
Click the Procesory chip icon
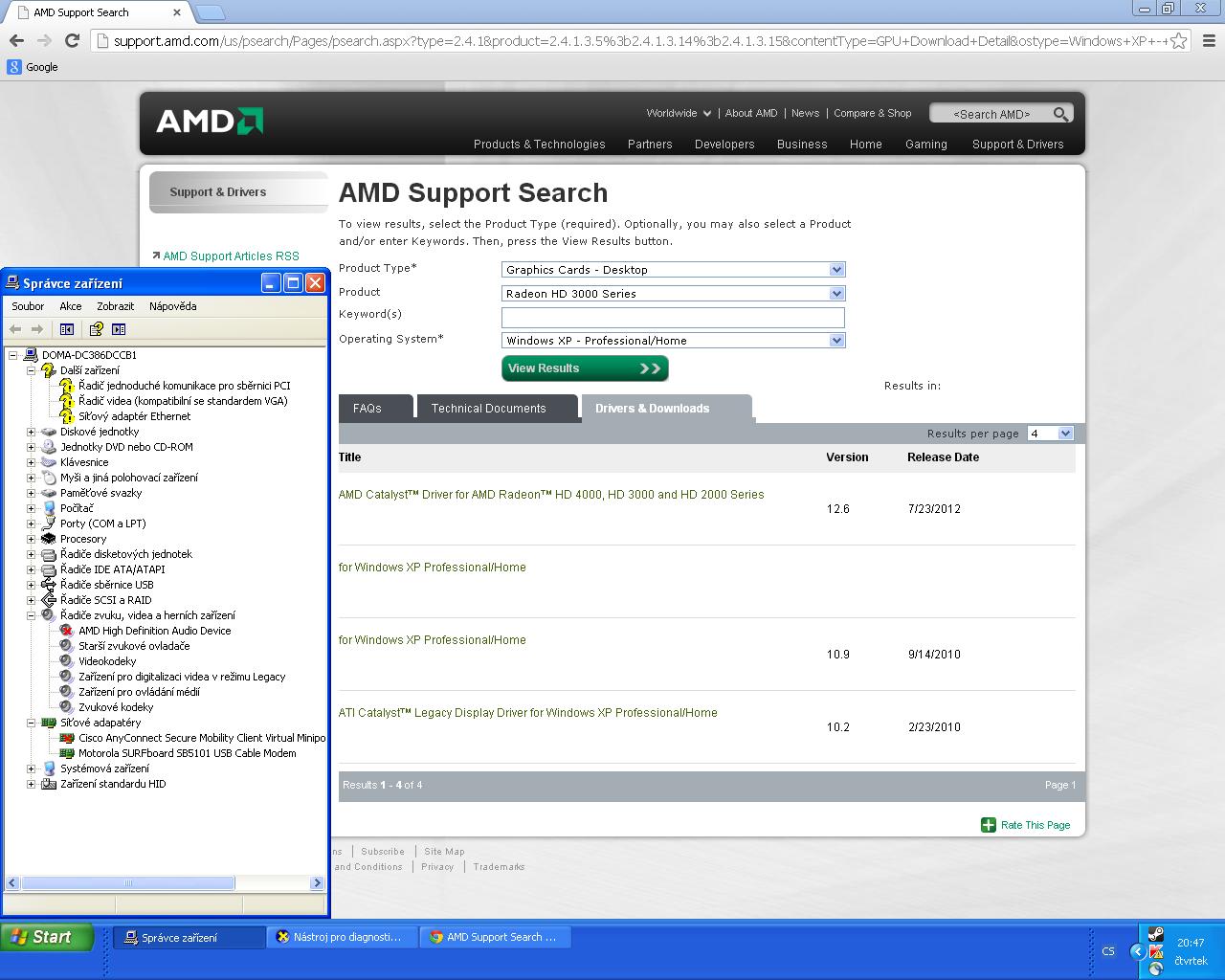click(48, 539)
